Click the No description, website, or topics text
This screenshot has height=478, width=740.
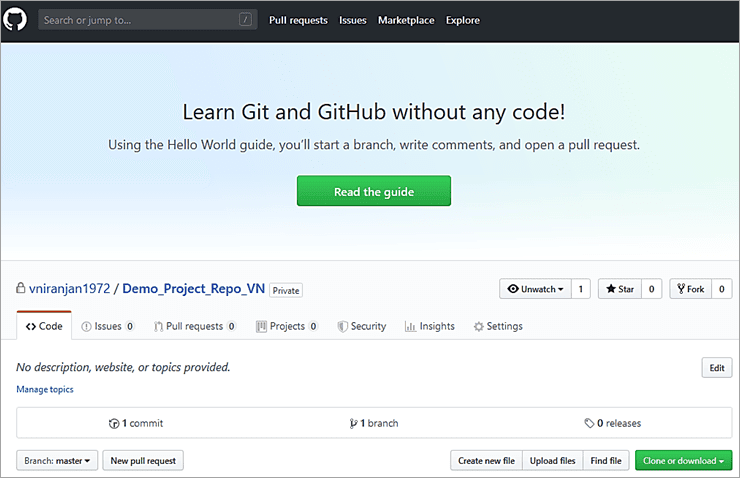pyautogui.click(x=123, y=367)
